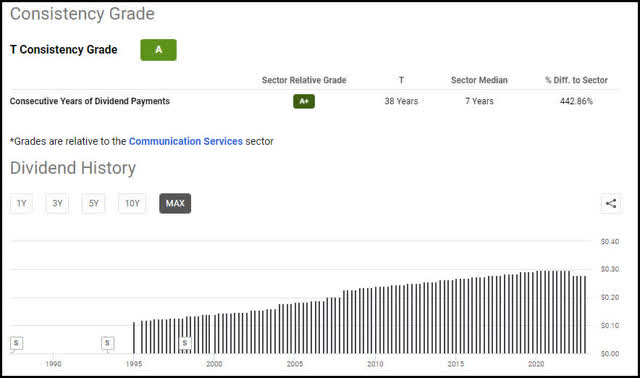640x378 pixels.
Task: Click the $0.20 axis label
Action: tap(610, 298)
